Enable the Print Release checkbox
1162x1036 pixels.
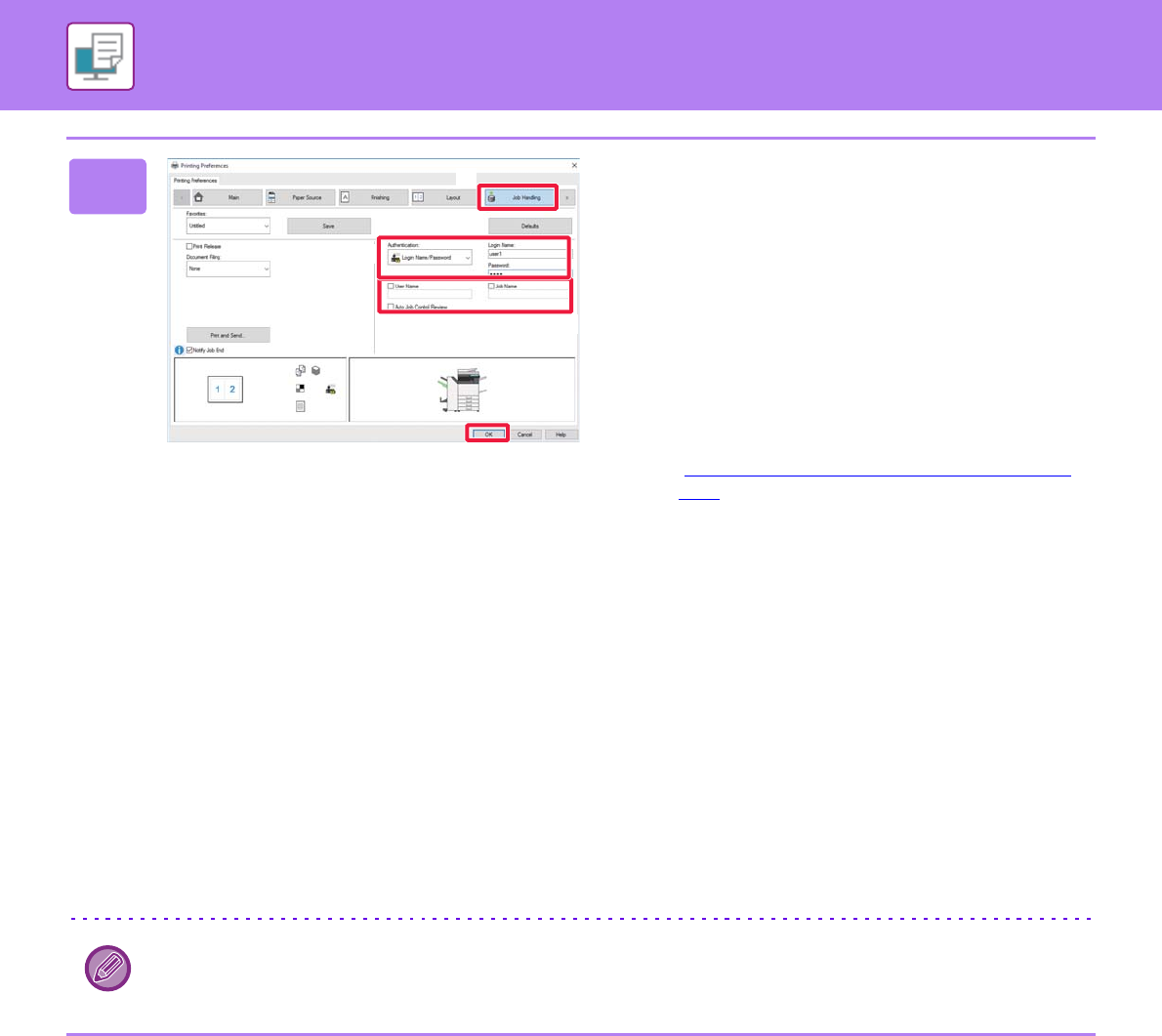(189, 246)
